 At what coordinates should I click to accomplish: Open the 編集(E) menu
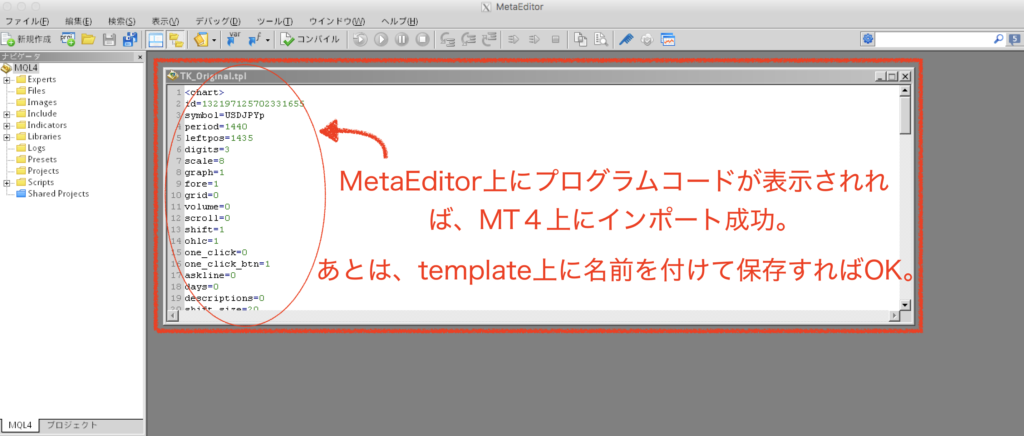(x=79, y=22)
